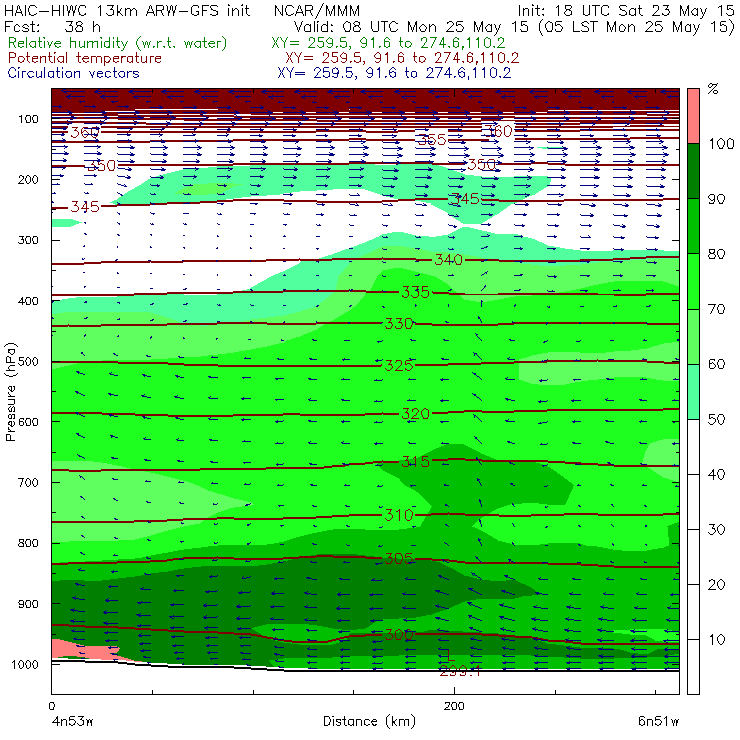This screenshot has width=740, height=740.
Task: Click the '4n53w' start location label
Action: (72, 722)
